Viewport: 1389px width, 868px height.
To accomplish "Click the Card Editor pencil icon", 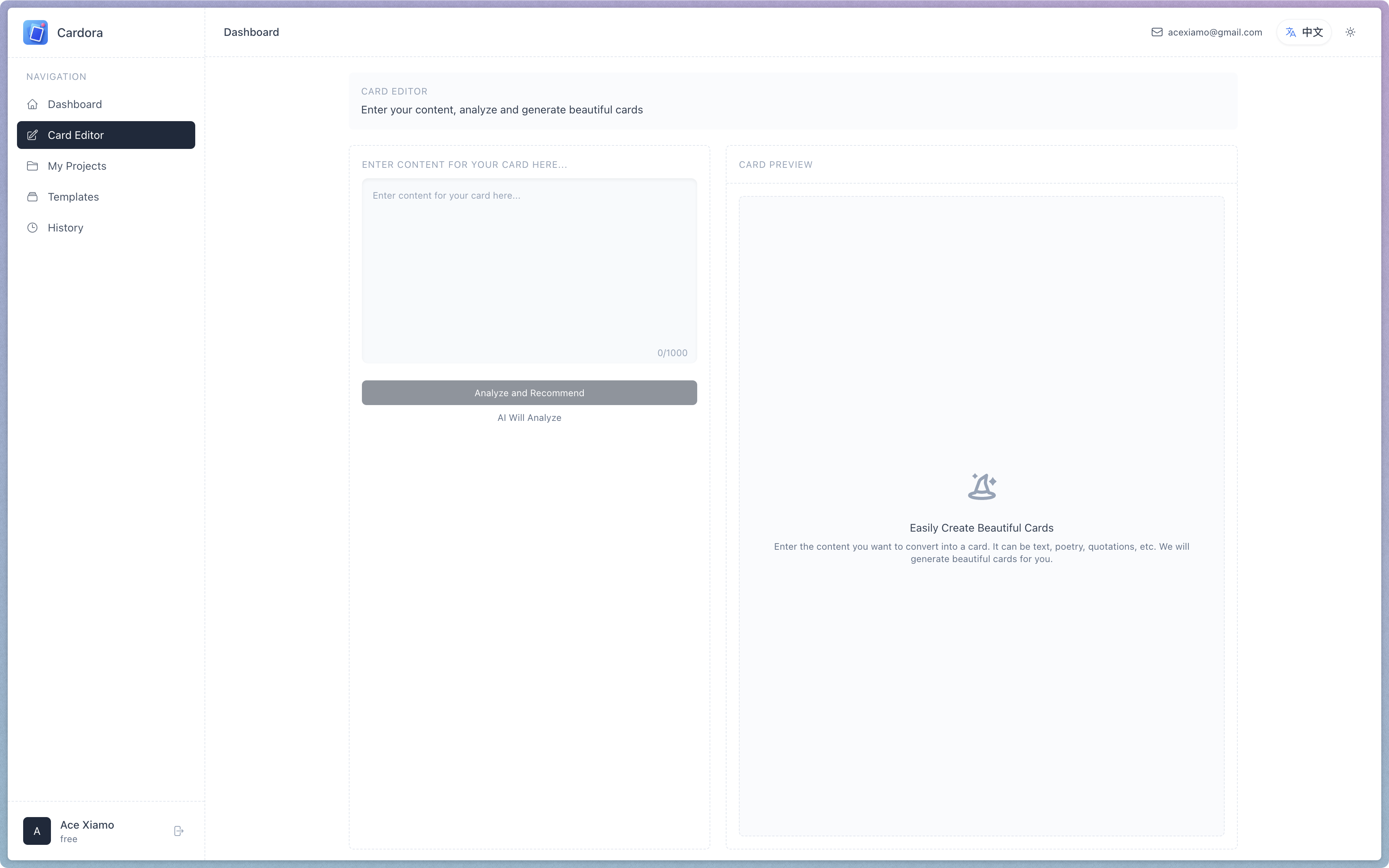I will coord(33,135).
